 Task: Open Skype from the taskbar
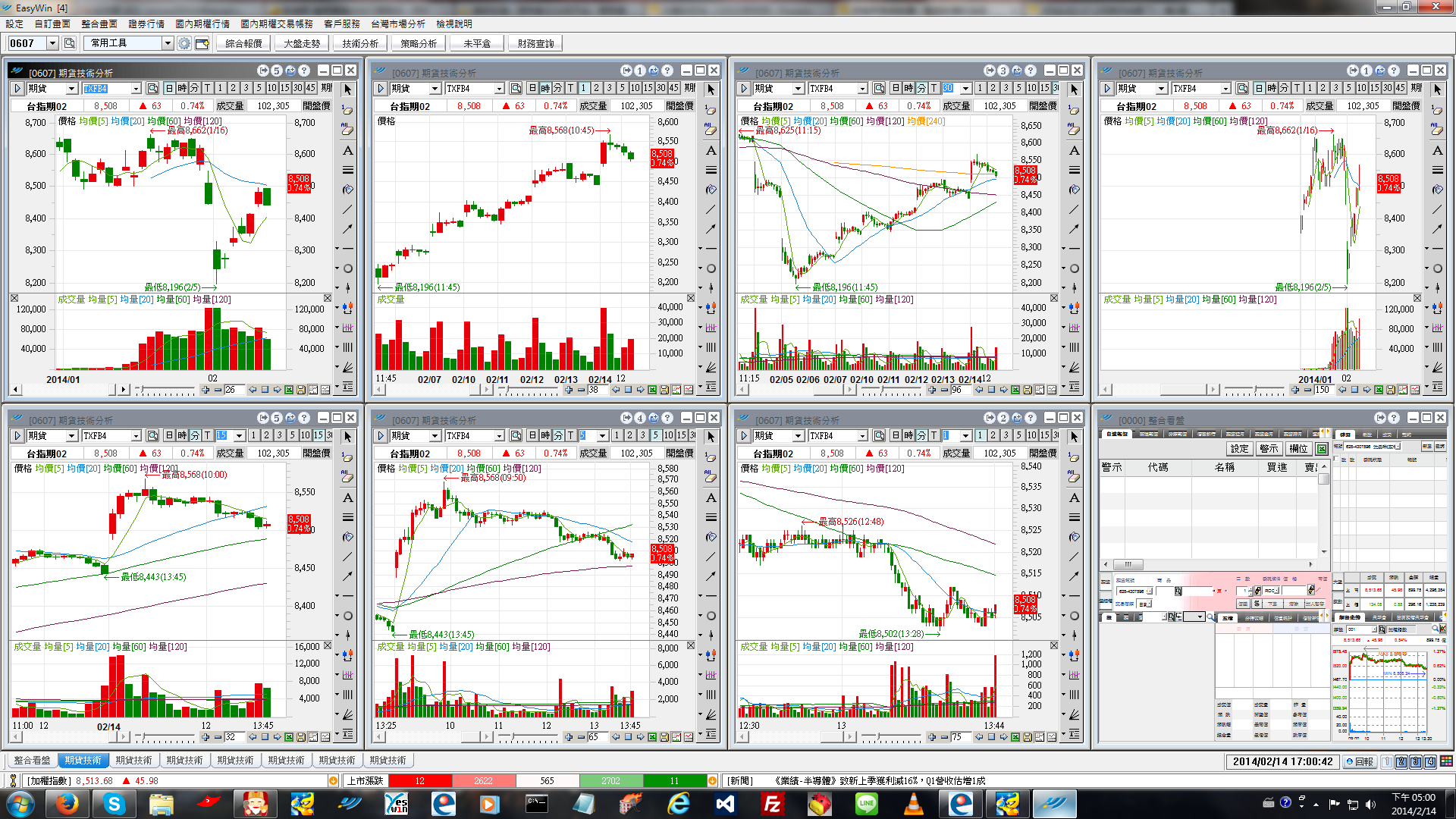coord(115,803)
